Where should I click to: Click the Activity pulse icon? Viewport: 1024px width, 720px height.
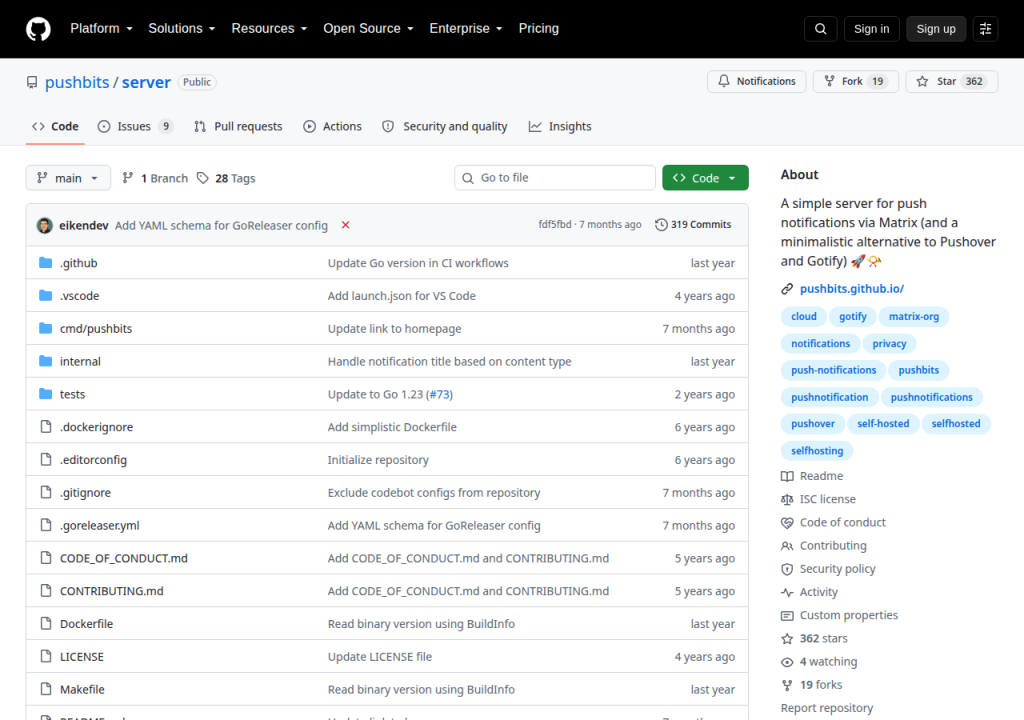[x=787, y=593]
